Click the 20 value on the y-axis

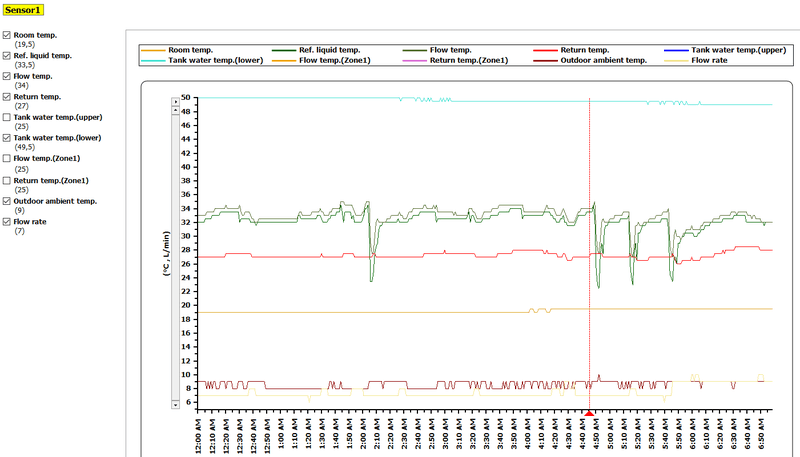click(x=185, y=305)
